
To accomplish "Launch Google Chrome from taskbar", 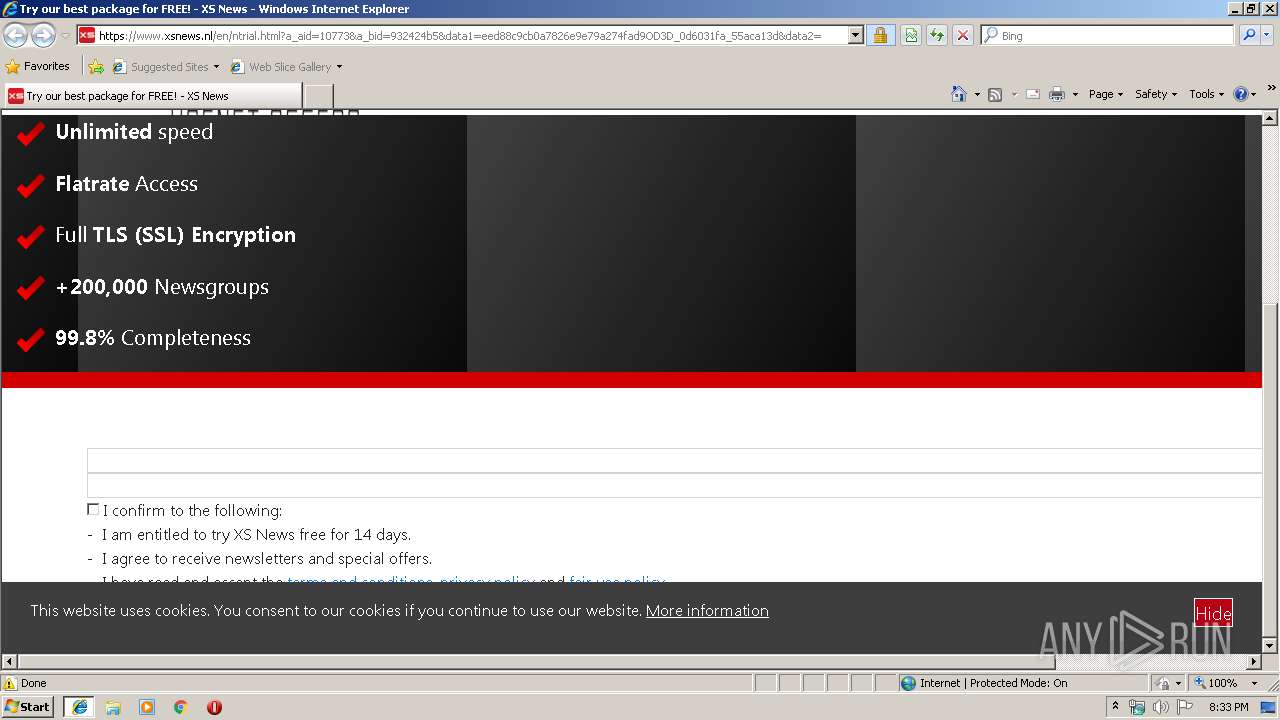I will (181, 707).
